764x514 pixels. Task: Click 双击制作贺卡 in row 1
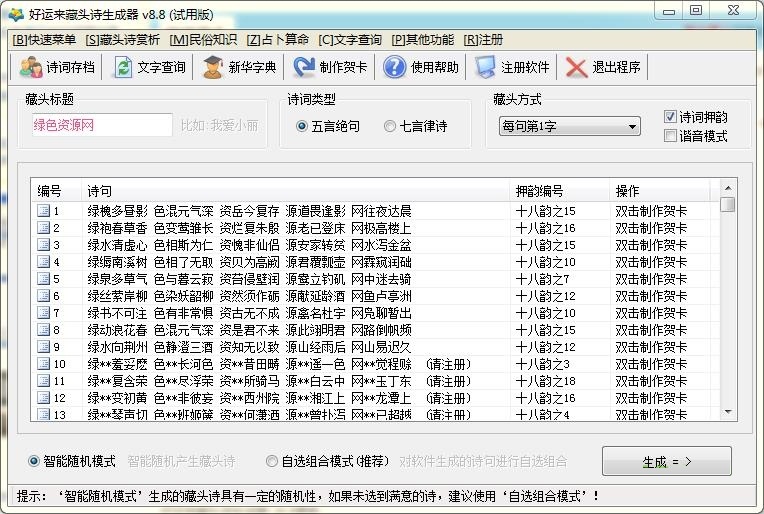coord(651,211)
